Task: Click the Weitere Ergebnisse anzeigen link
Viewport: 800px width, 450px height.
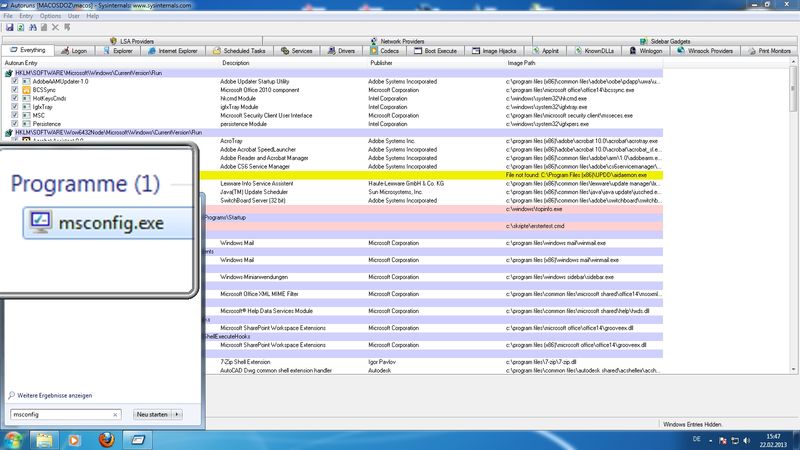Action: (53, 396)
